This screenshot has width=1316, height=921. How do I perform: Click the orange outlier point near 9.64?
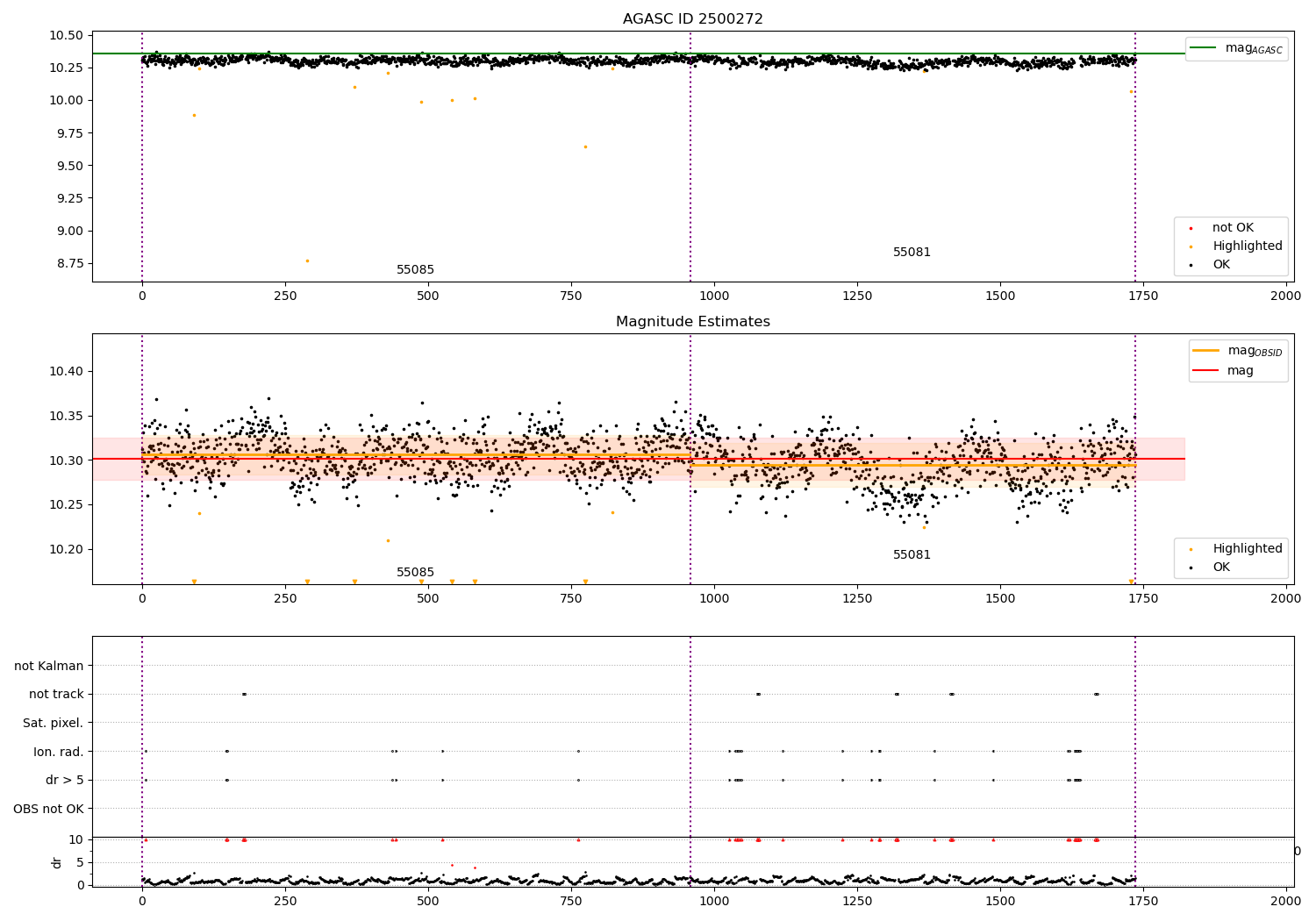585,146
